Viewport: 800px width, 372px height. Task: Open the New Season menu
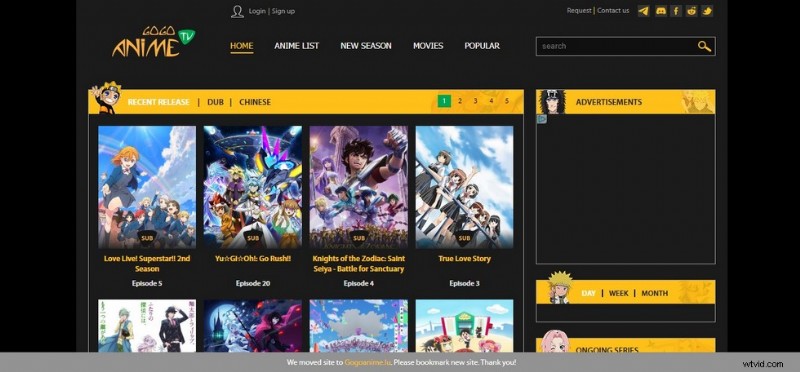[x=366, y=46]
